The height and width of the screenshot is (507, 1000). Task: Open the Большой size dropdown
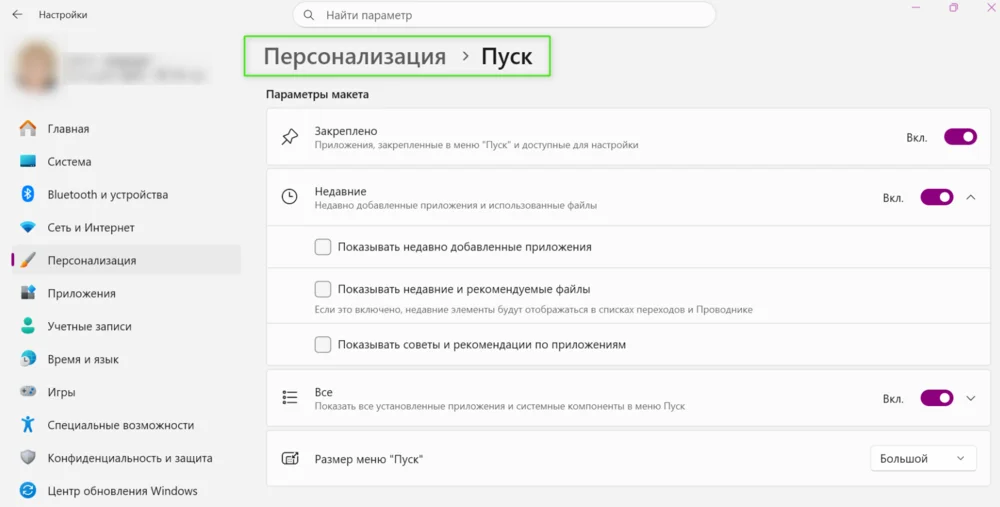[x=923, y=459]
